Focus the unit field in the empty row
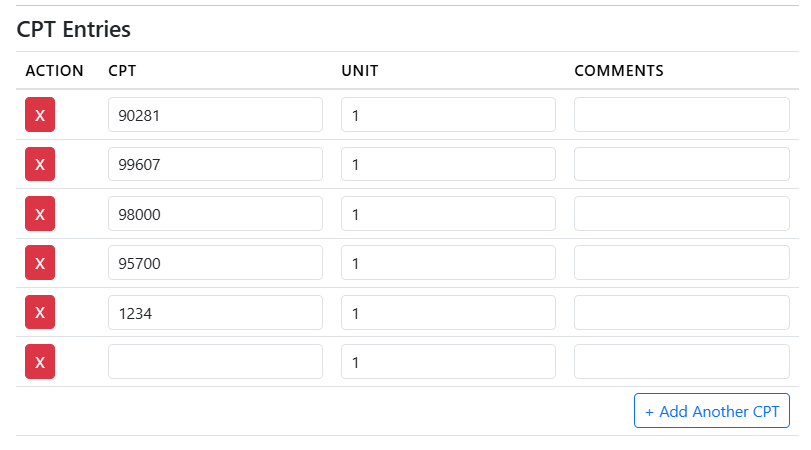 (x=448, y=362)
